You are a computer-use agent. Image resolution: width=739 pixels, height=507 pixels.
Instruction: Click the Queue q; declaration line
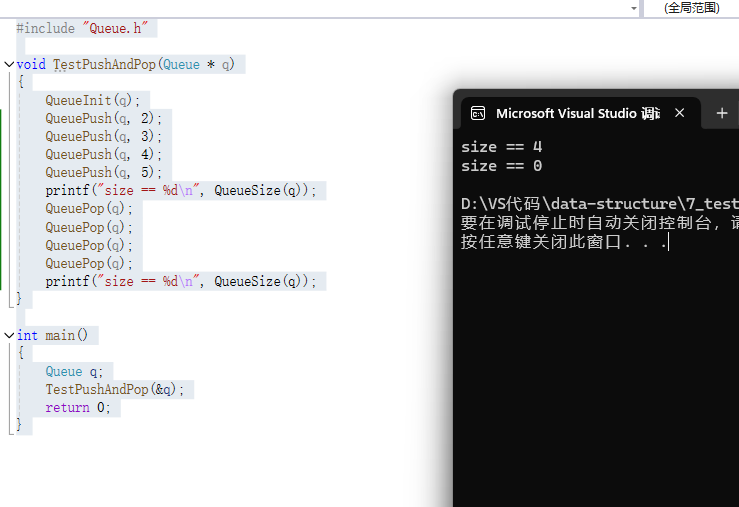tap(74, 372)
